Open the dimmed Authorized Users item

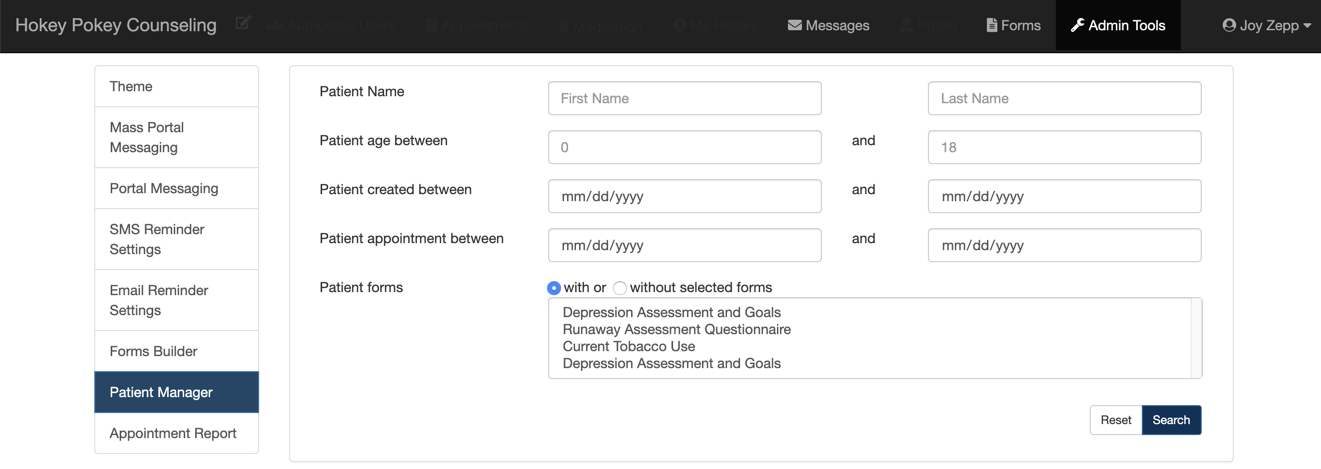coord(328,26)
